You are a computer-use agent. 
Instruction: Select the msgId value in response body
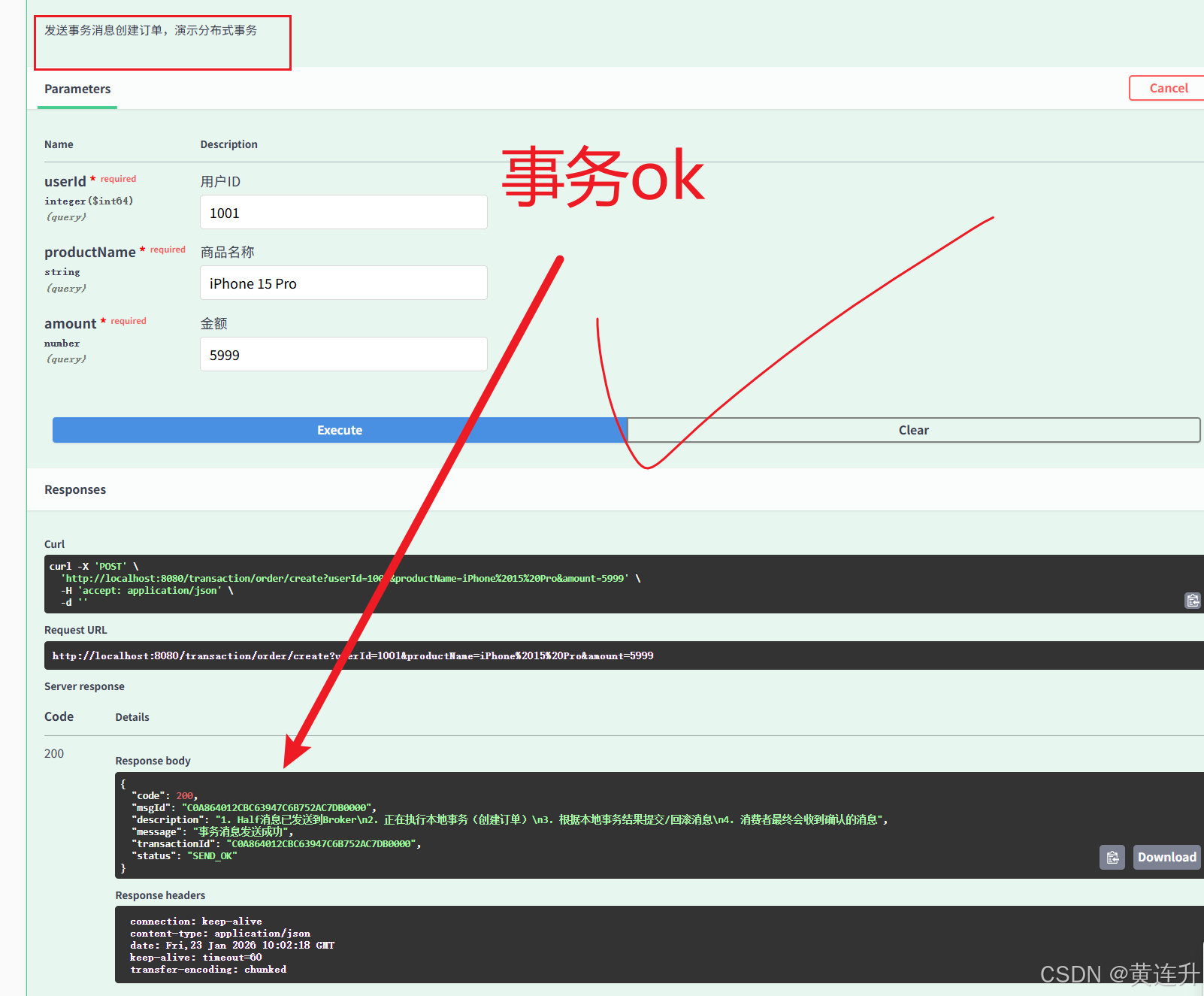(277, 808)
